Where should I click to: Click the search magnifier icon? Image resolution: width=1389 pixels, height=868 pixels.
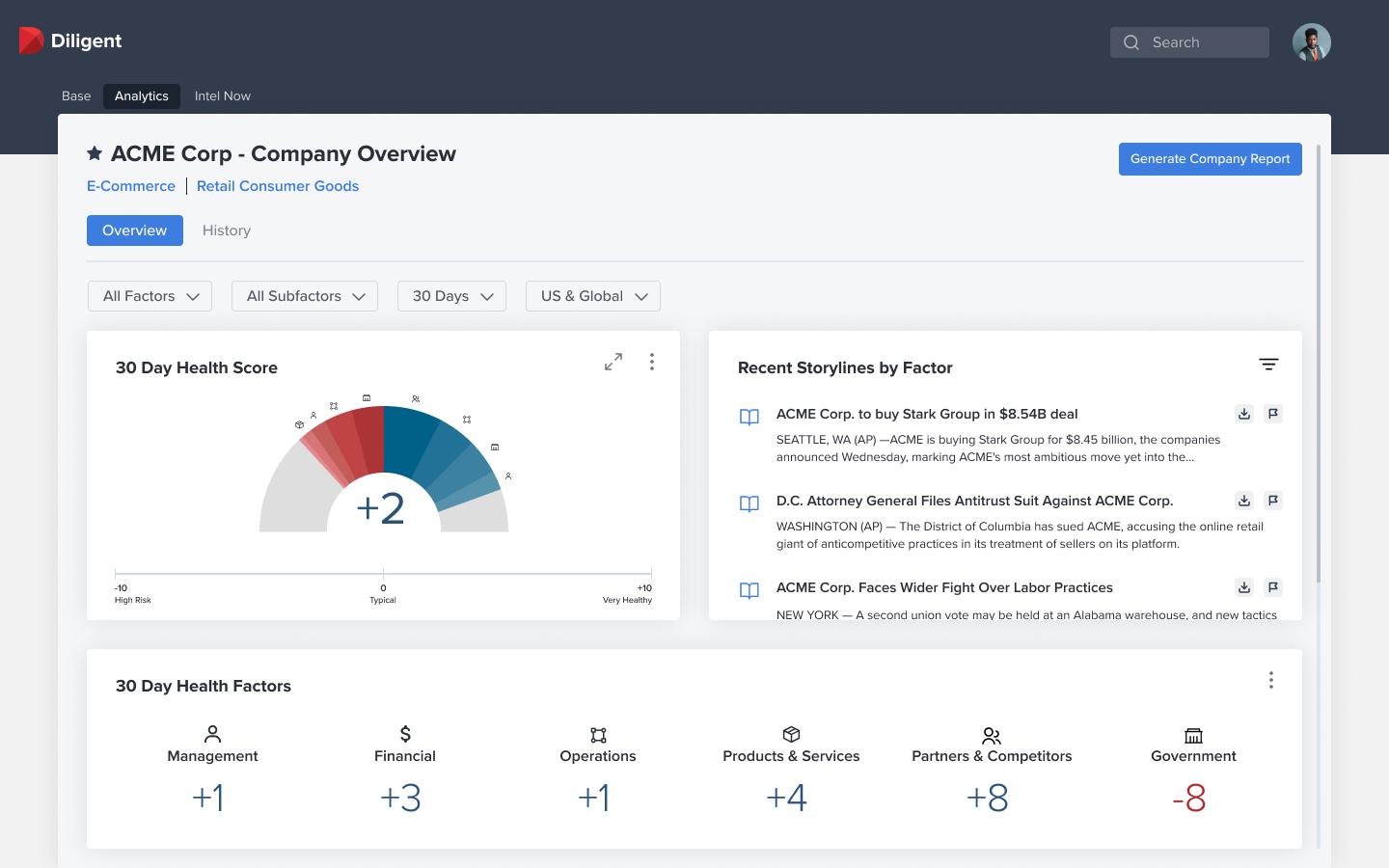point(1130,42)
